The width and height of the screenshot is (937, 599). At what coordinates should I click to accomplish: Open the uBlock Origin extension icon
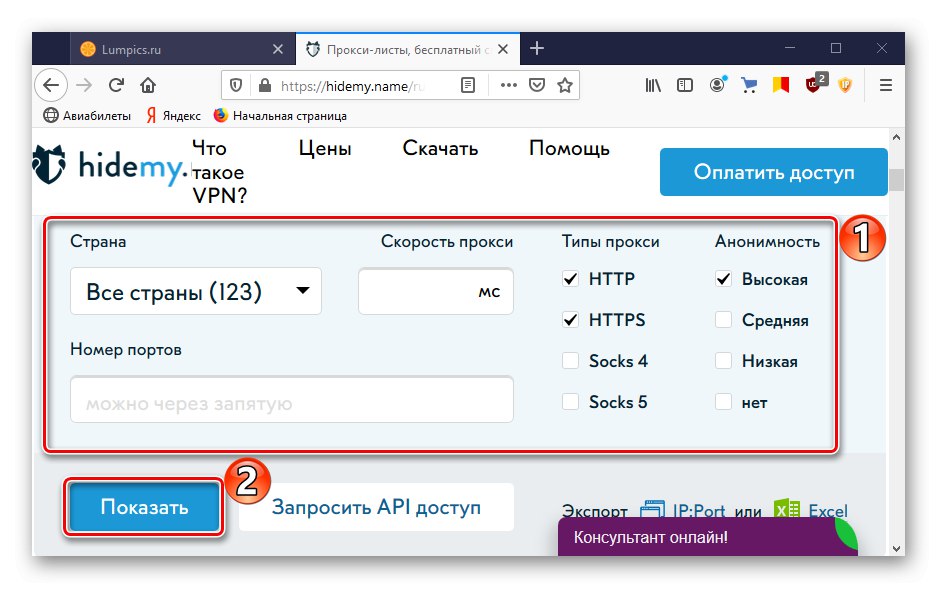[814, 85]
